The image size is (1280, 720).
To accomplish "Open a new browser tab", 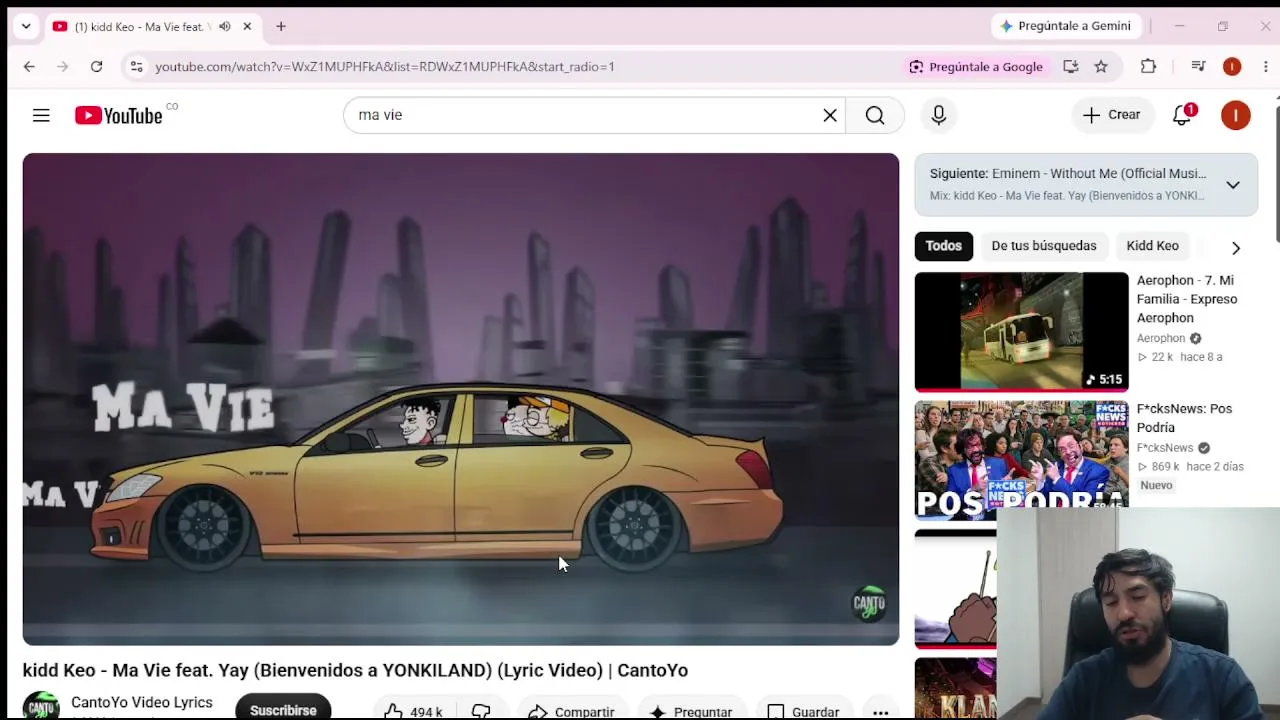I will pos(281,27).
